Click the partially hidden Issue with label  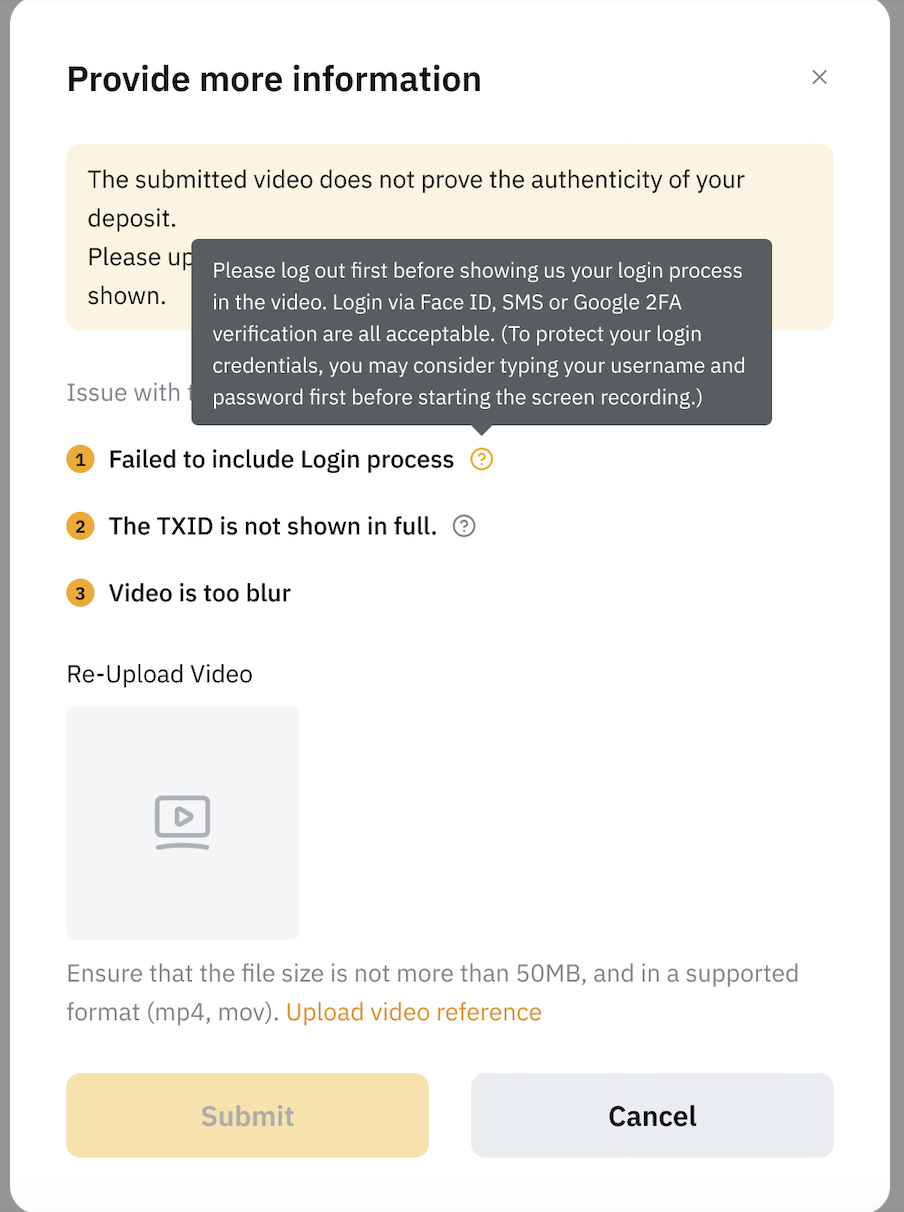pos(124,393)
